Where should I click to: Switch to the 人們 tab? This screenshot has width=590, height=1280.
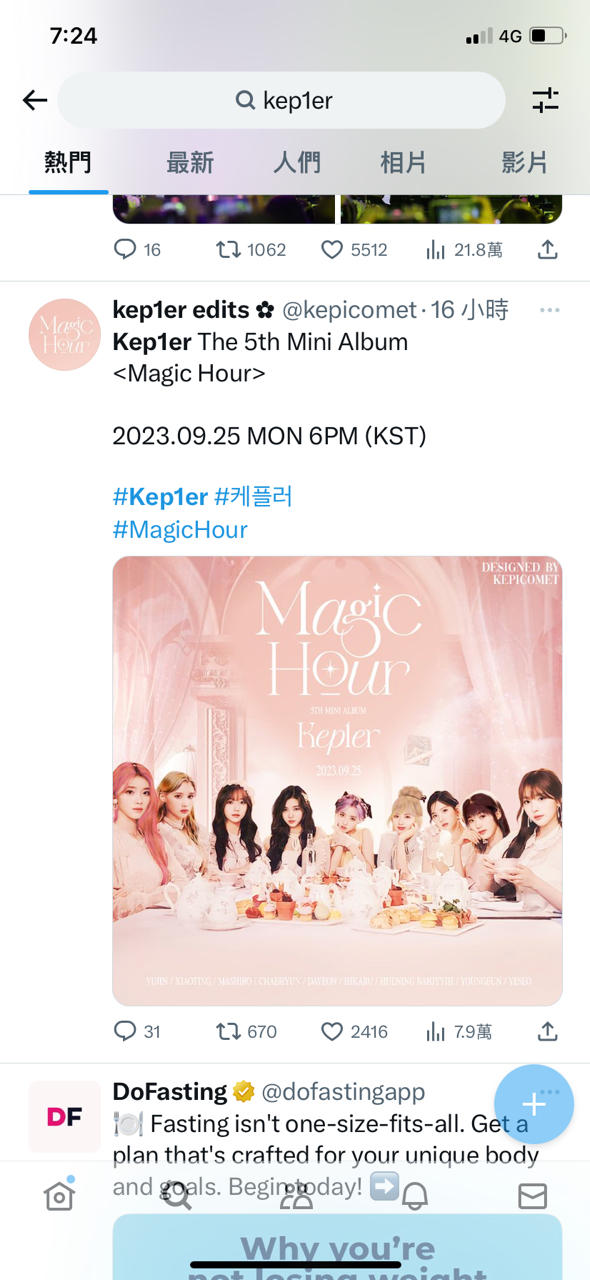pos(297,162)
